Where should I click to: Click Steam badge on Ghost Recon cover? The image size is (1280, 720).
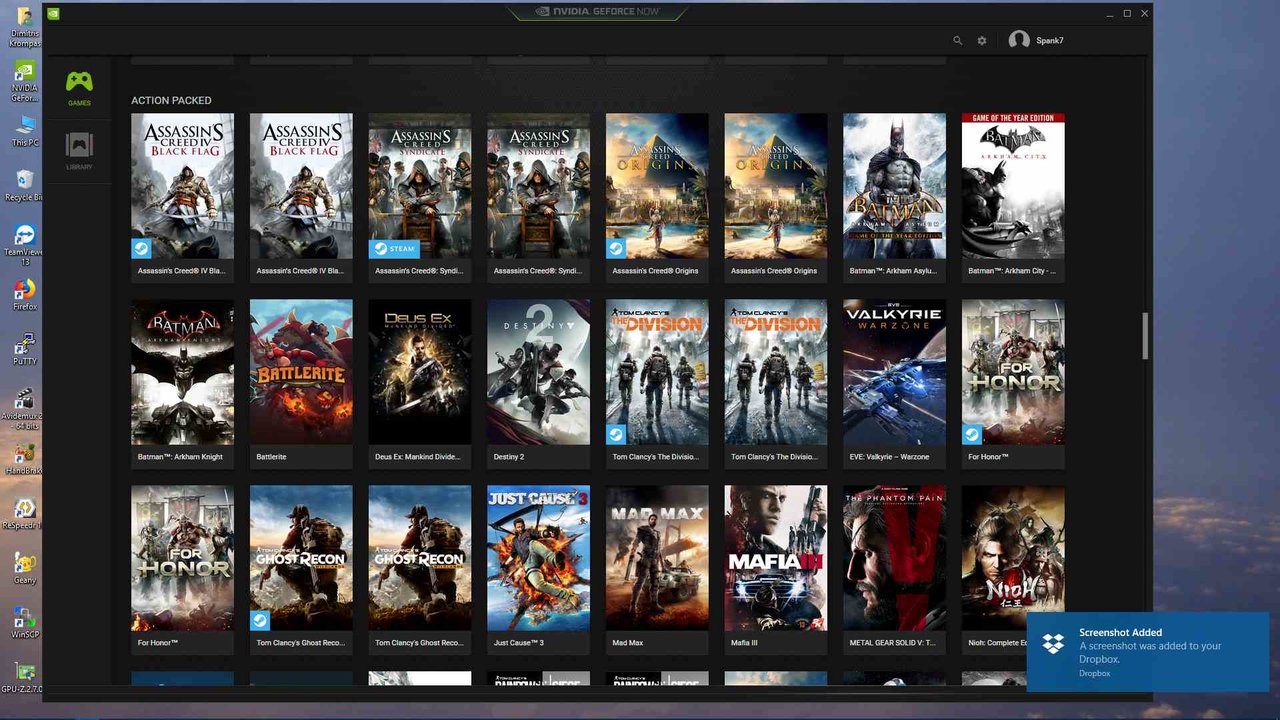click(x=260, y=621)
